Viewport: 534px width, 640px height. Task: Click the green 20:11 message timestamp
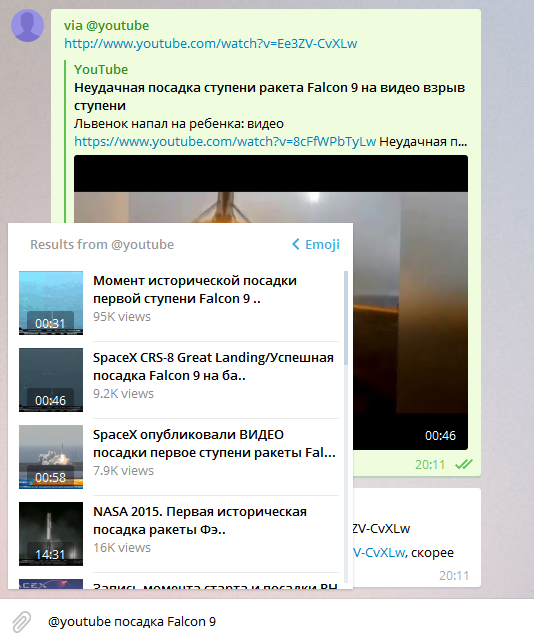[x=430, y=464]
